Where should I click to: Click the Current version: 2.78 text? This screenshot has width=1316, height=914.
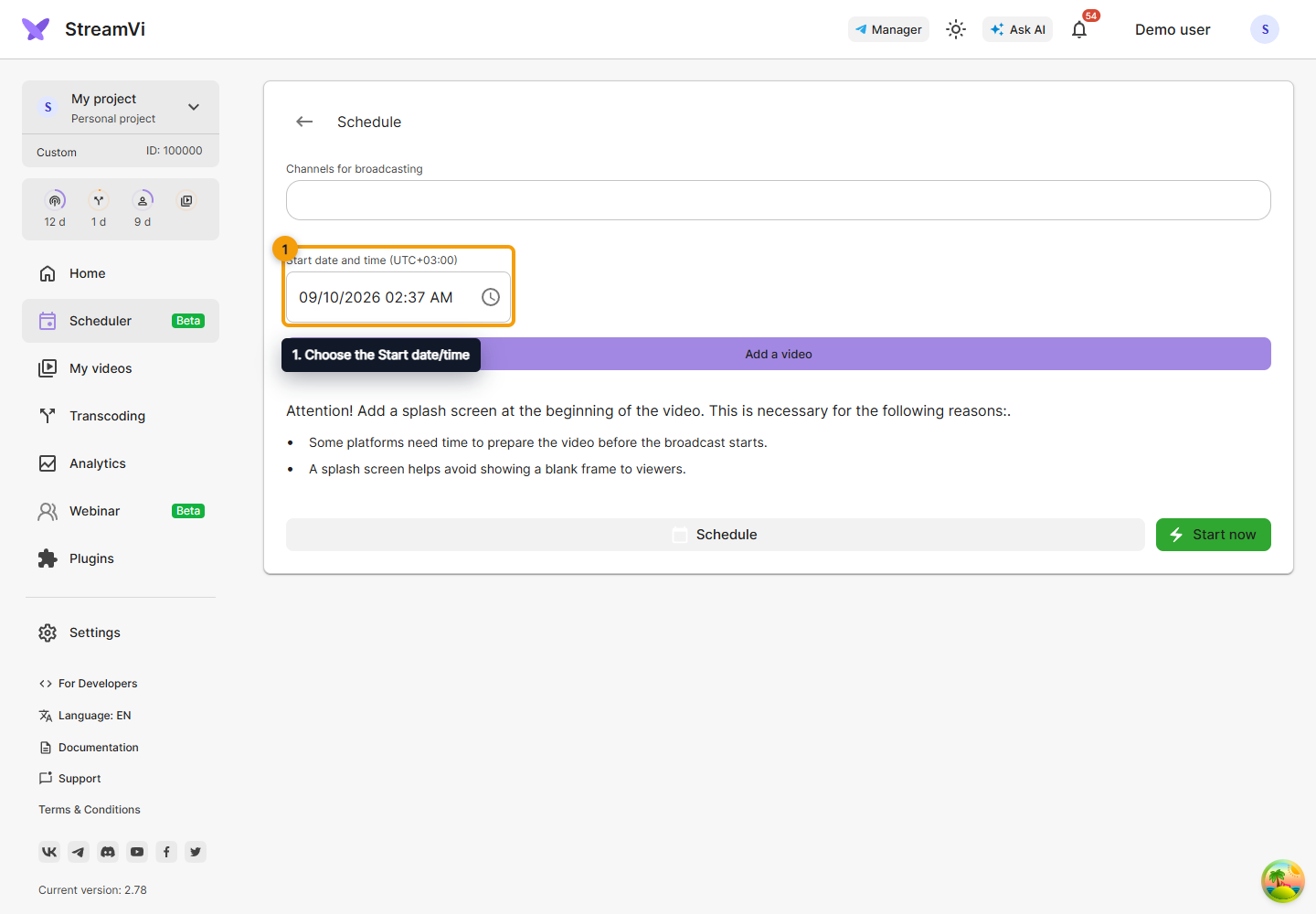(92, 890)
